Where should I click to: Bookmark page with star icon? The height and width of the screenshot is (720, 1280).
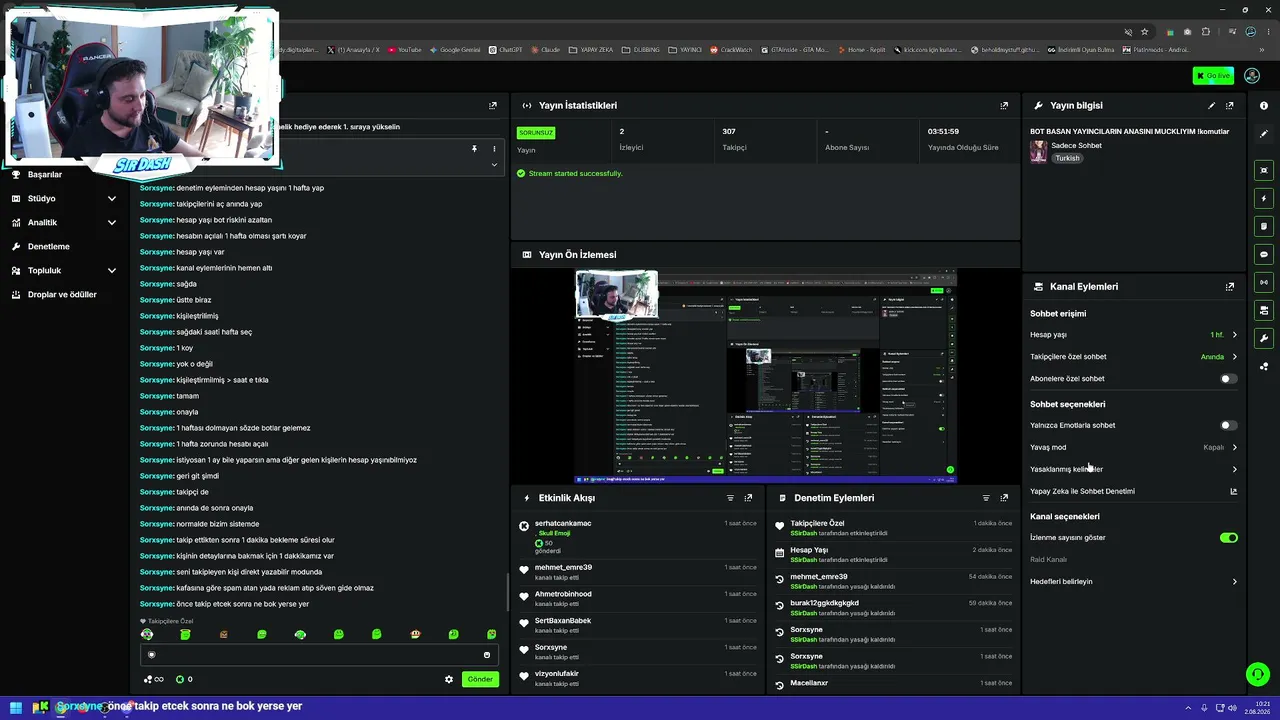1145,32
